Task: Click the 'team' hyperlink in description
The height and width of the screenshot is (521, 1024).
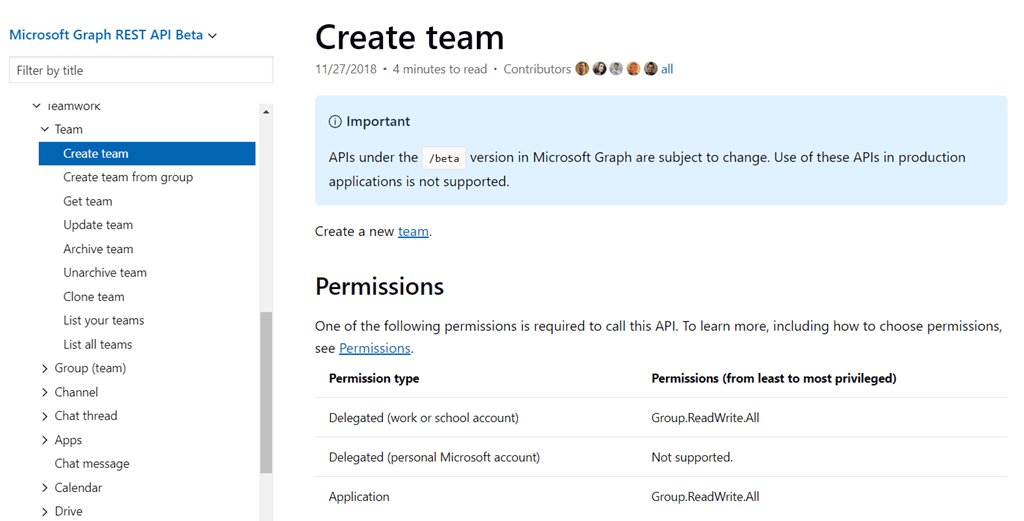Action: (x=413, y=232)
